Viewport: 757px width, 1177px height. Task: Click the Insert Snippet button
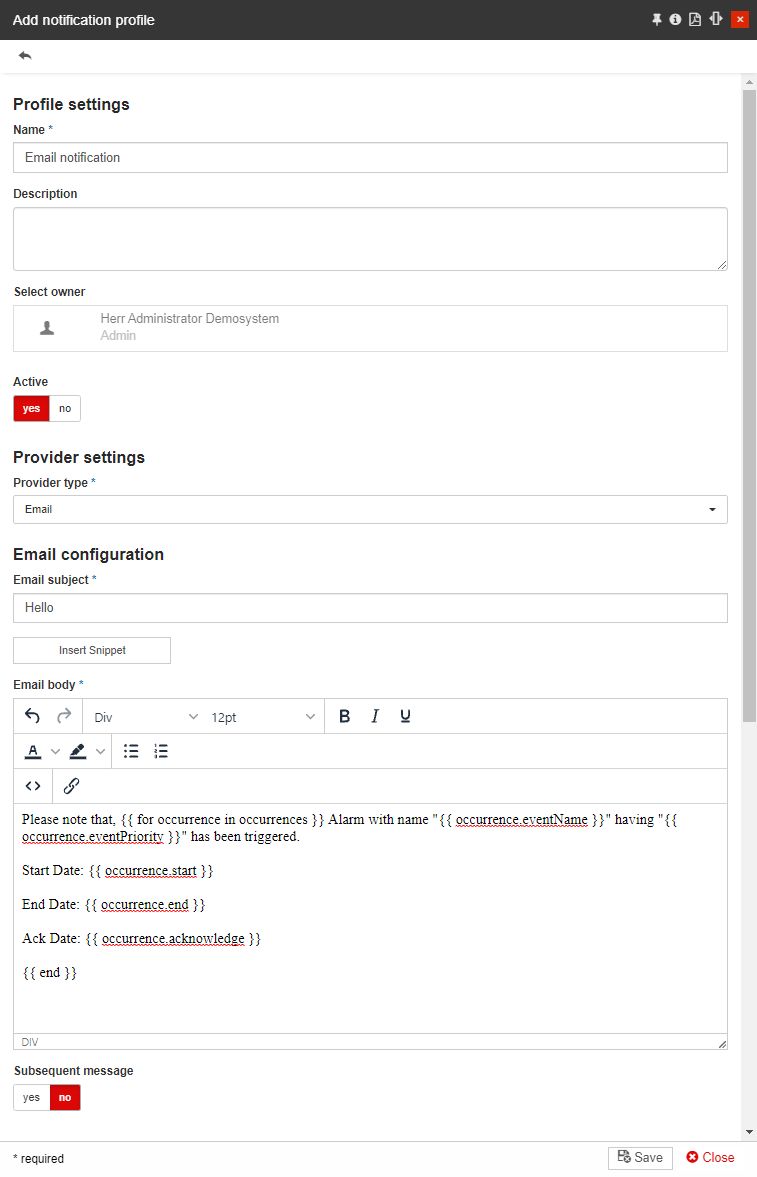91,650
